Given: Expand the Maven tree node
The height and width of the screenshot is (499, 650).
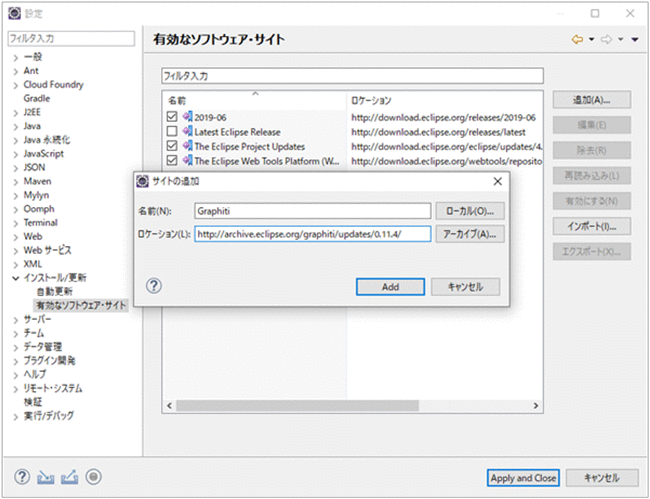Looking at the screenshot, I should (16, 182).
